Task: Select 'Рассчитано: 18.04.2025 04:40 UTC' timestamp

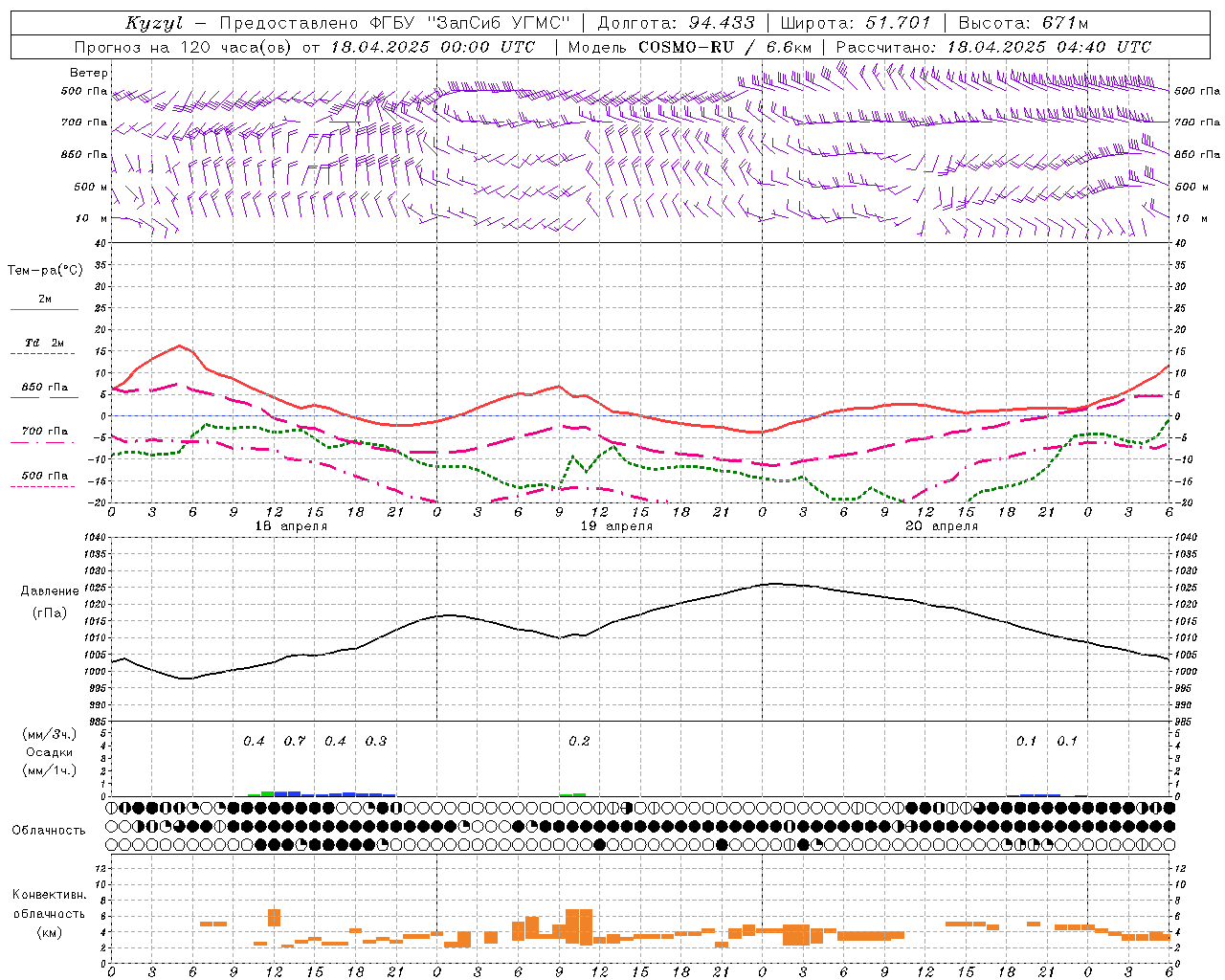Action: 993,47
